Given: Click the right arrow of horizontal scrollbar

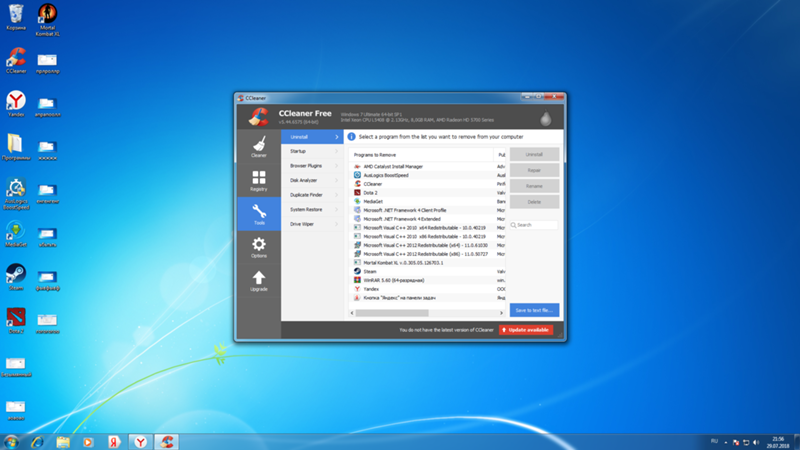Looking at the screenshot, I should click(x=502, y=313).
